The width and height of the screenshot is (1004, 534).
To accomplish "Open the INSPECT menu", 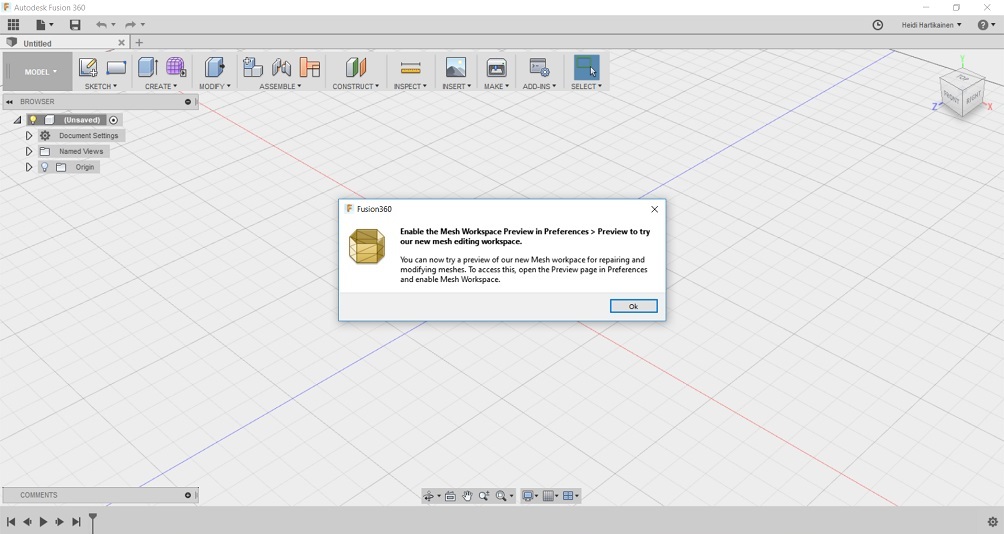I will [x=410, y=86].
